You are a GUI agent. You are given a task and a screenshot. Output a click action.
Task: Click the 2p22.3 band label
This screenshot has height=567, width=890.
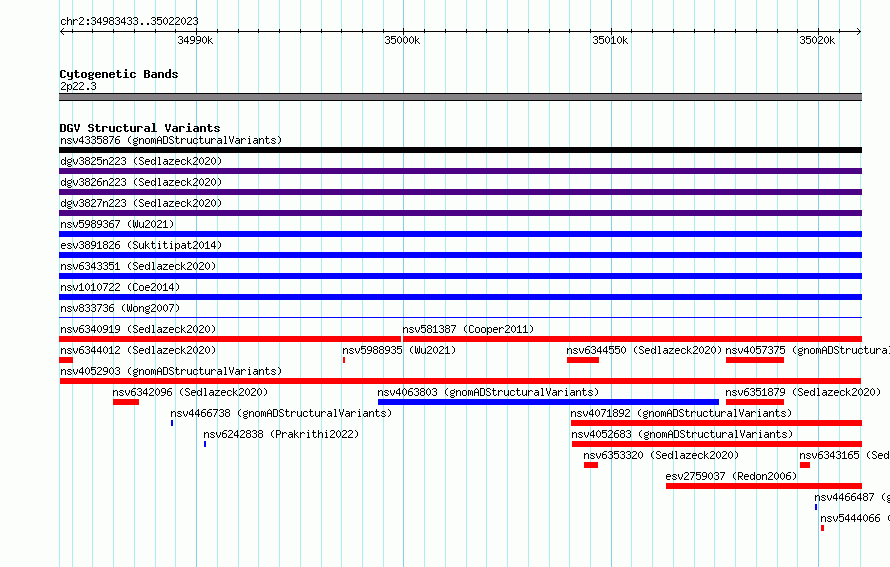pyautogui.click(x=78, y=86)
